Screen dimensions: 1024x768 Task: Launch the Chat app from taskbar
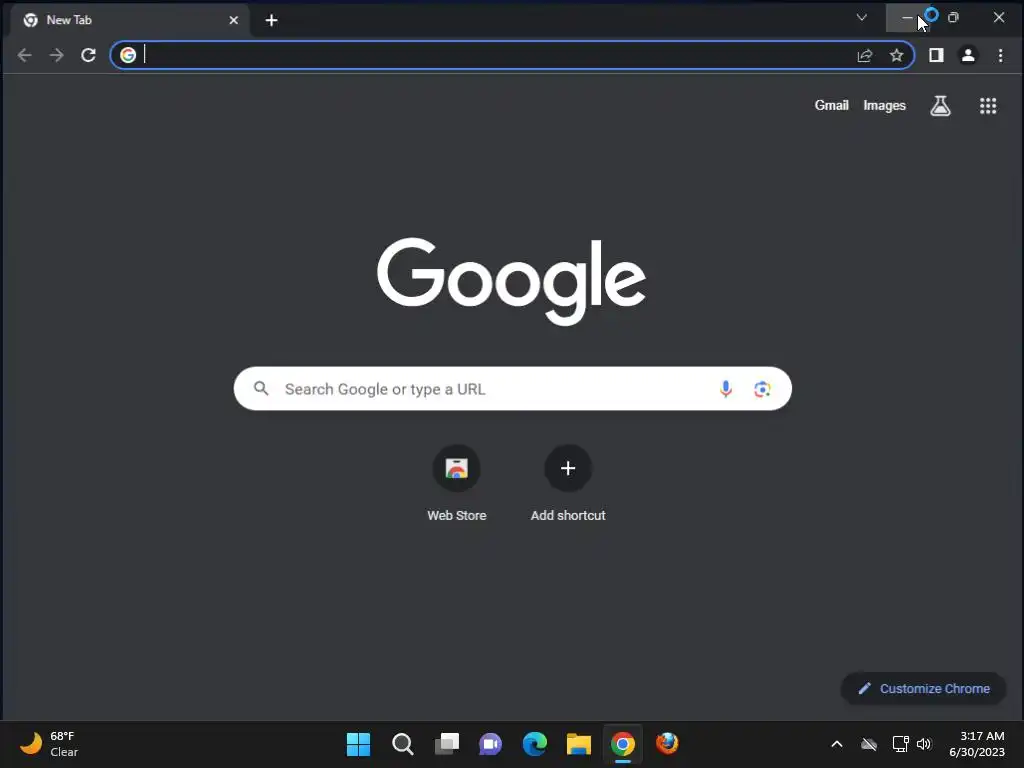(490, 744)
